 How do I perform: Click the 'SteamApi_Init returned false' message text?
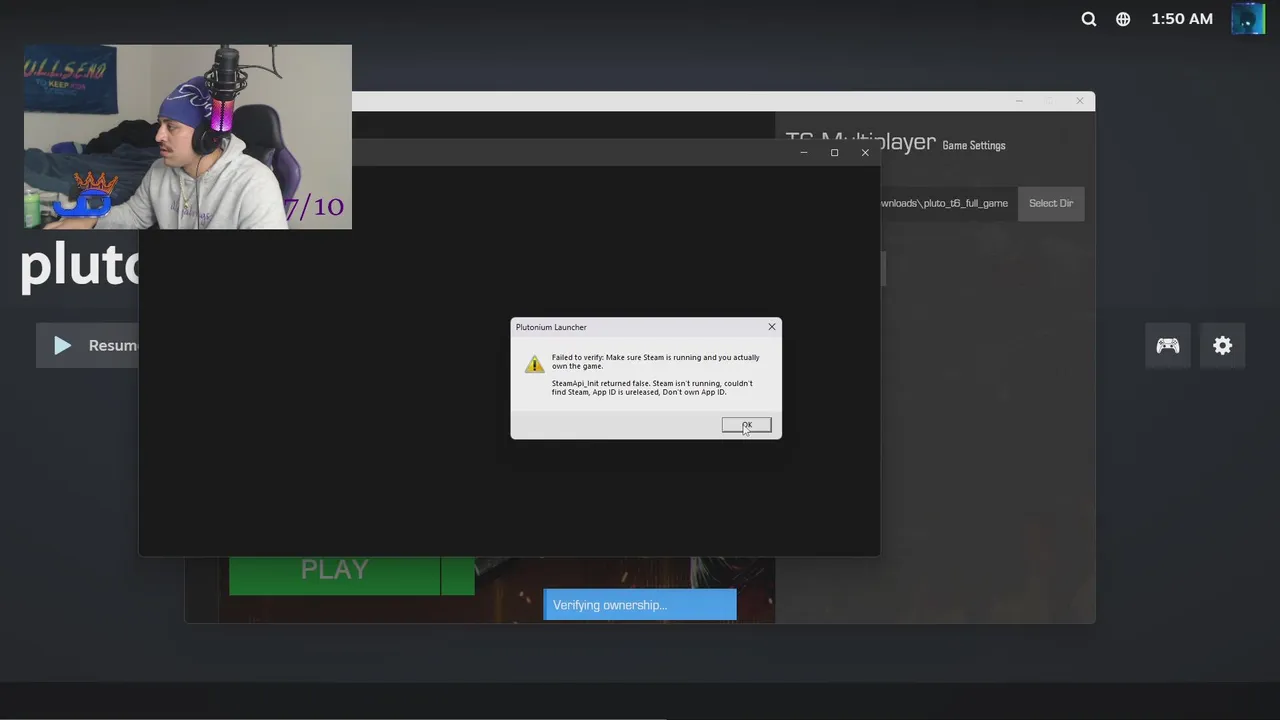652,387
